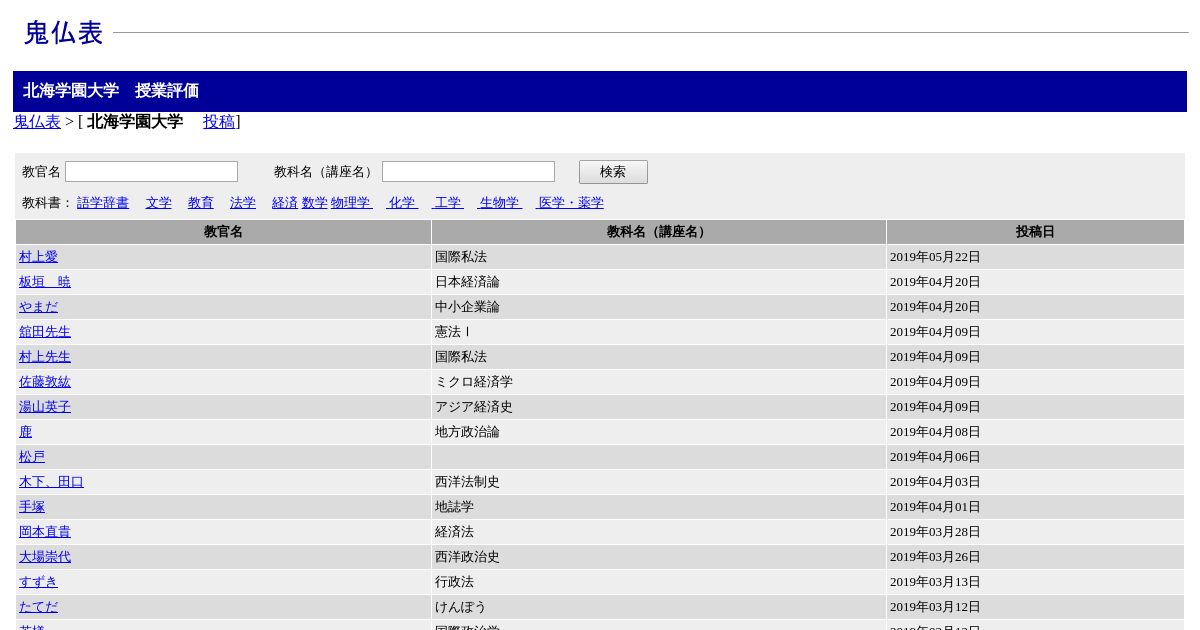Open the 物理学 textbook link
Image resolution: width=1200 pixels, height=630 pixels.
(351, 203)
